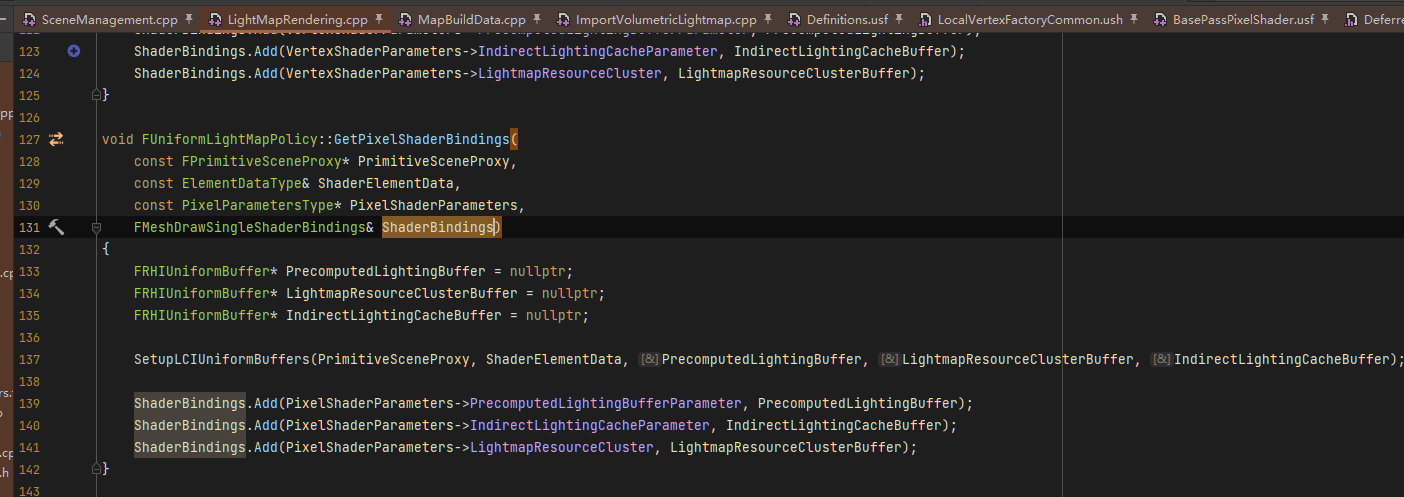Screen dimensions: 1404x497
Task: Click the fold end marker on line 142
Action: [97, 468]
